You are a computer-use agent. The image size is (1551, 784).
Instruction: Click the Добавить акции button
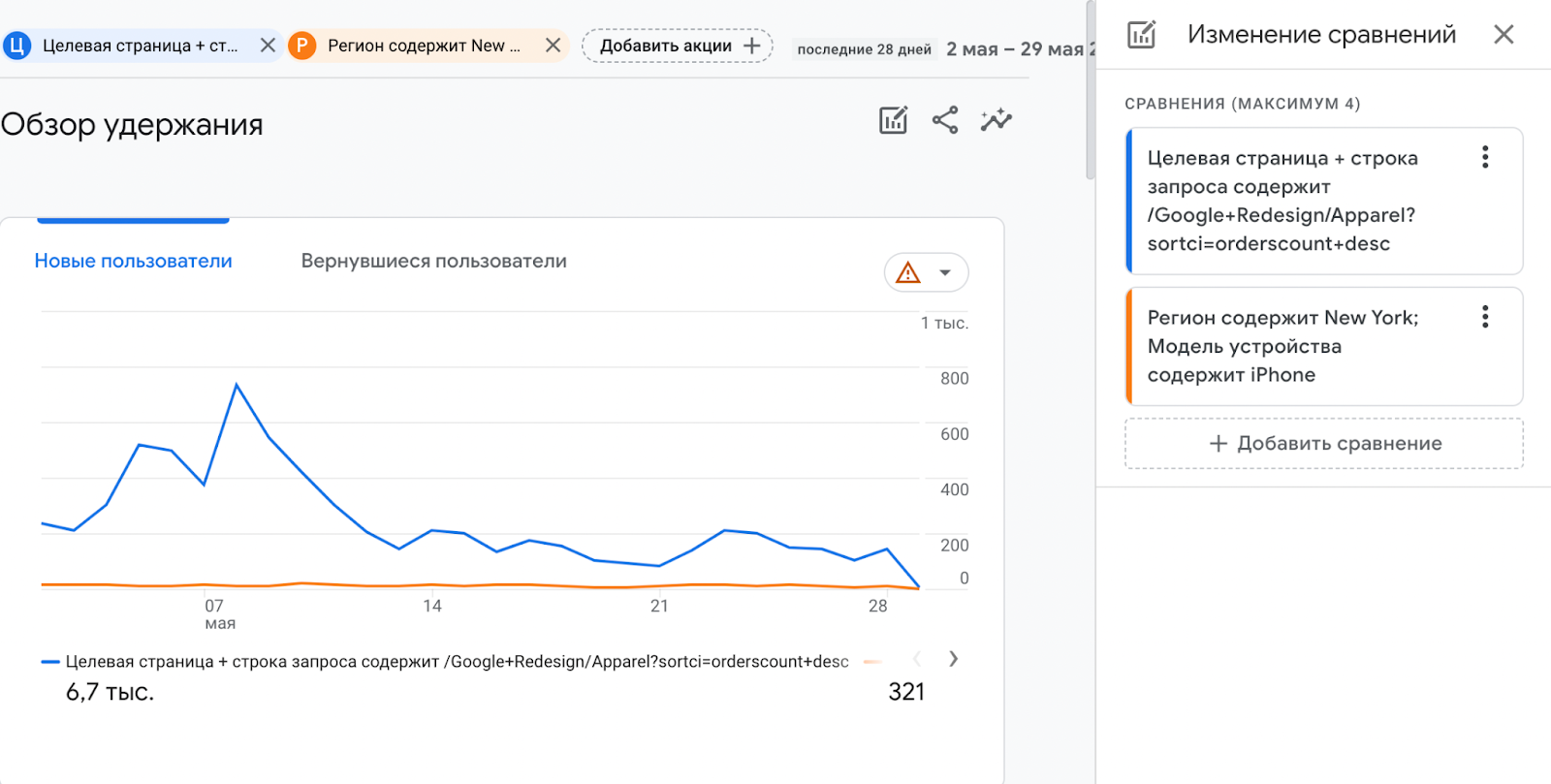click(678, 46)
